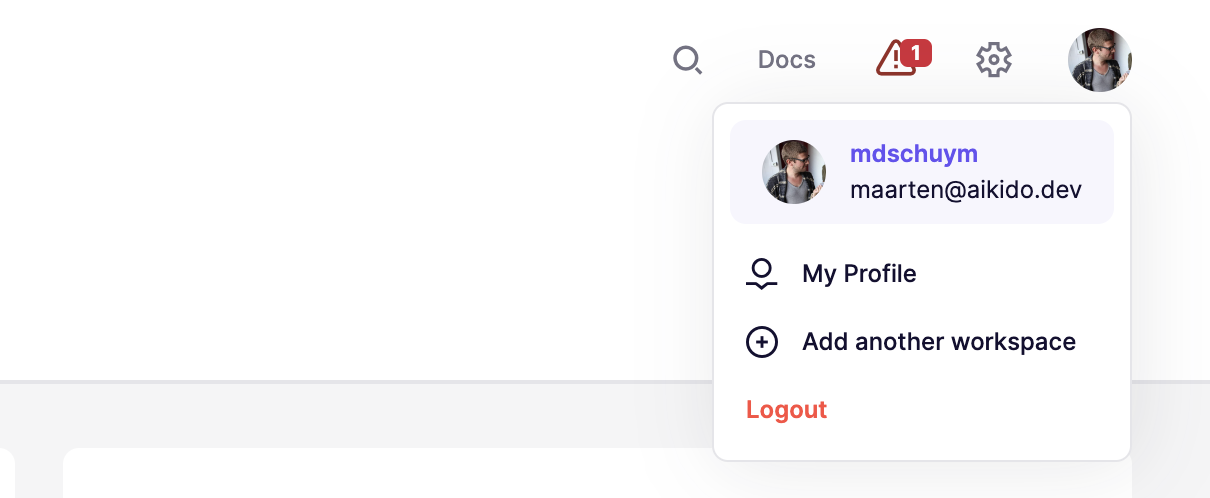Click the avatar photo inside the account card
This screenshot has height=498, width=1210.
pos(794,172)
